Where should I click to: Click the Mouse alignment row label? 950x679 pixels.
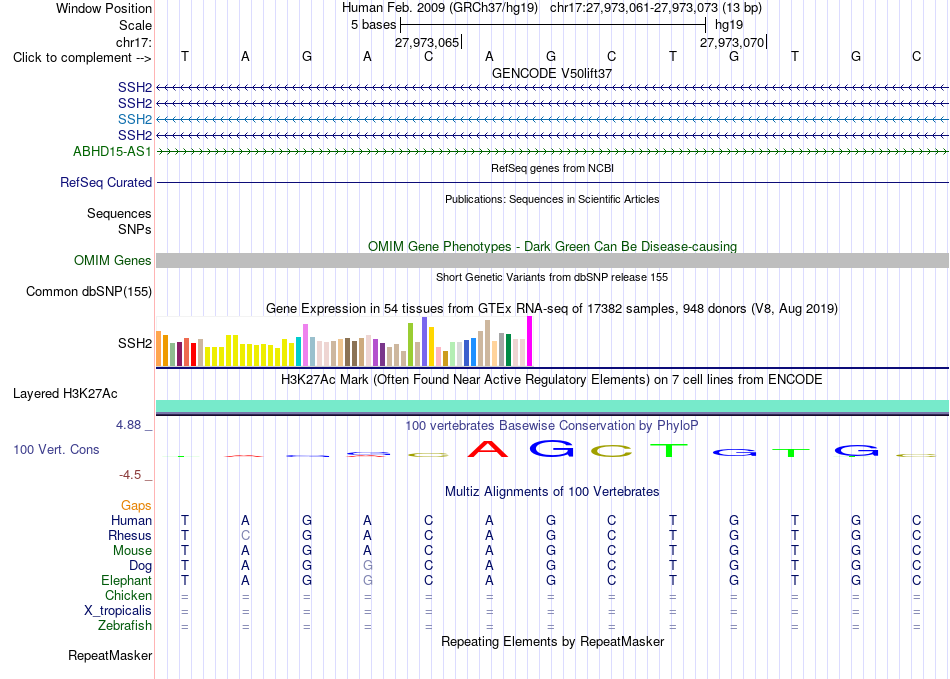click(x=132, y=551)
